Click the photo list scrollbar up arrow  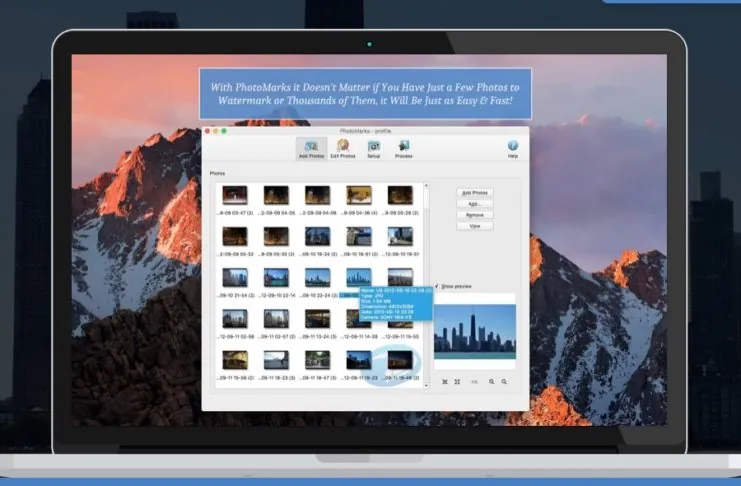(427, 185)
